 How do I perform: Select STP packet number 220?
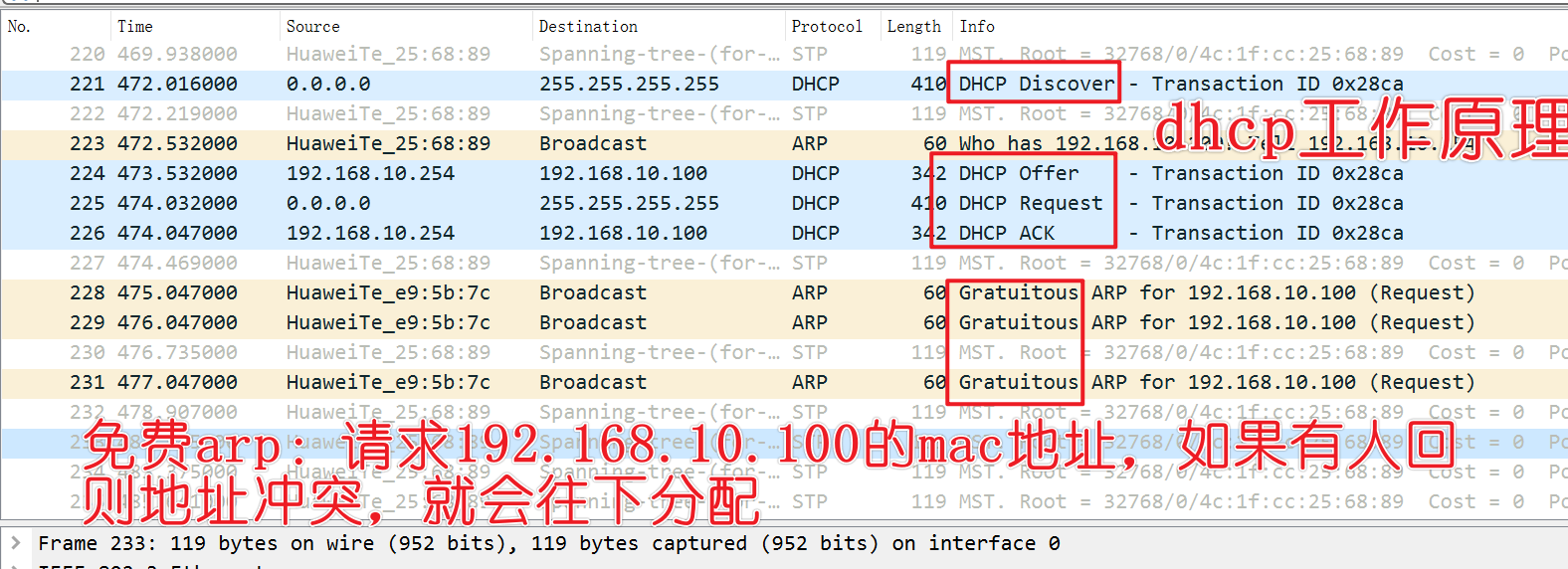597,55
